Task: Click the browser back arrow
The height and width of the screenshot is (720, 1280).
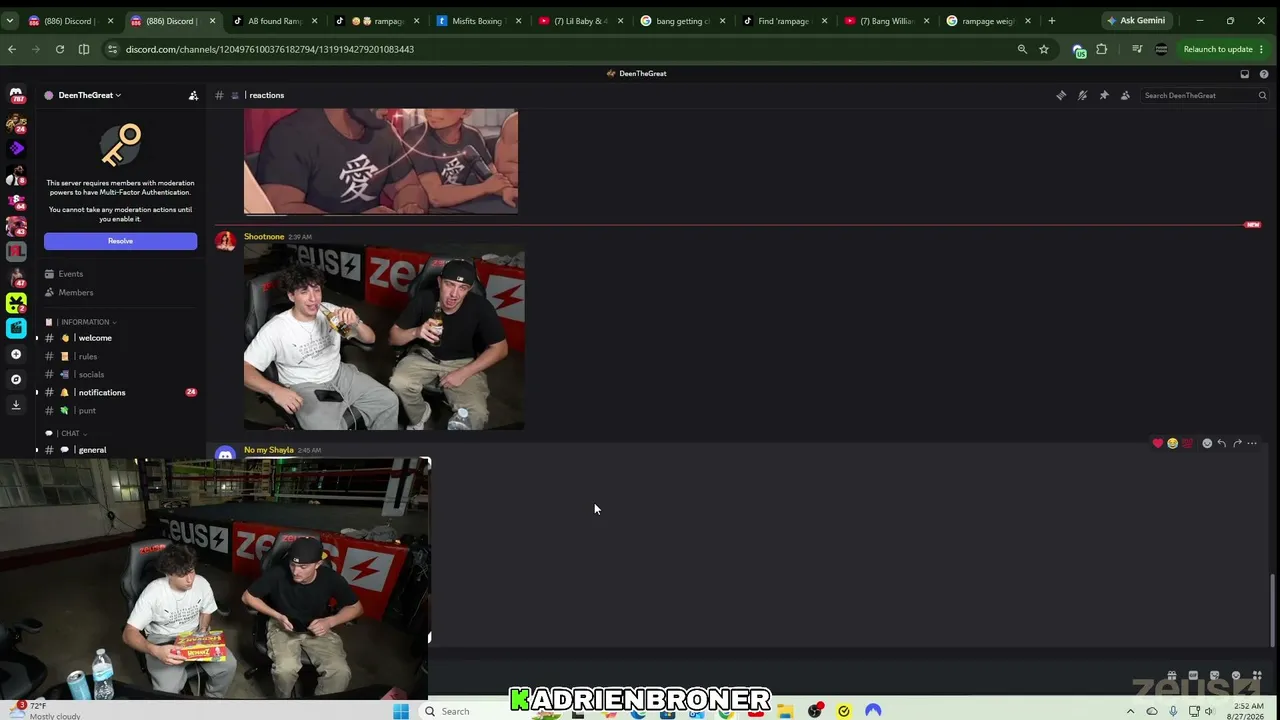Action: (x=12, y=49)
